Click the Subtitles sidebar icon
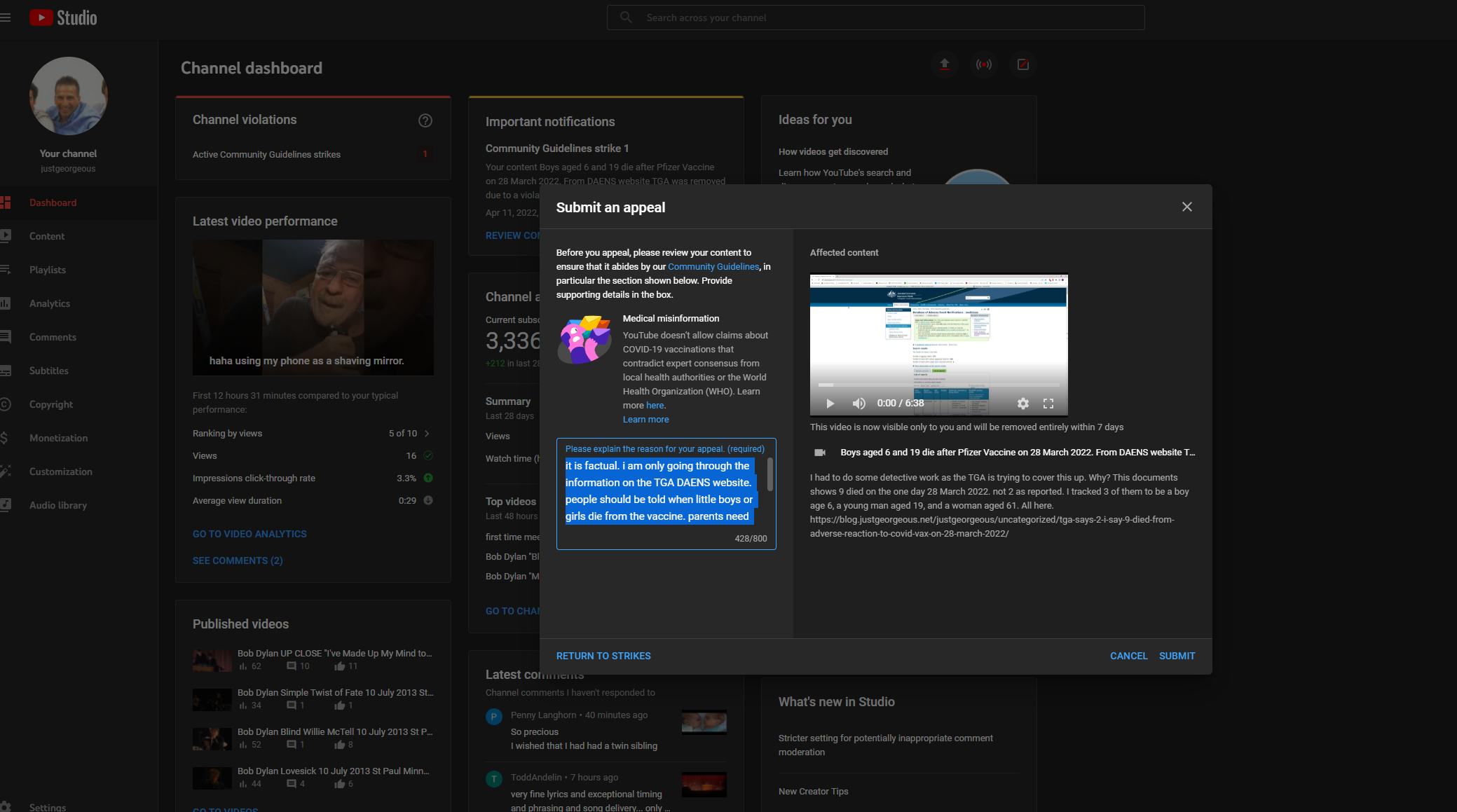This screenshot has height=812, width=1457. tap(6, 371)
